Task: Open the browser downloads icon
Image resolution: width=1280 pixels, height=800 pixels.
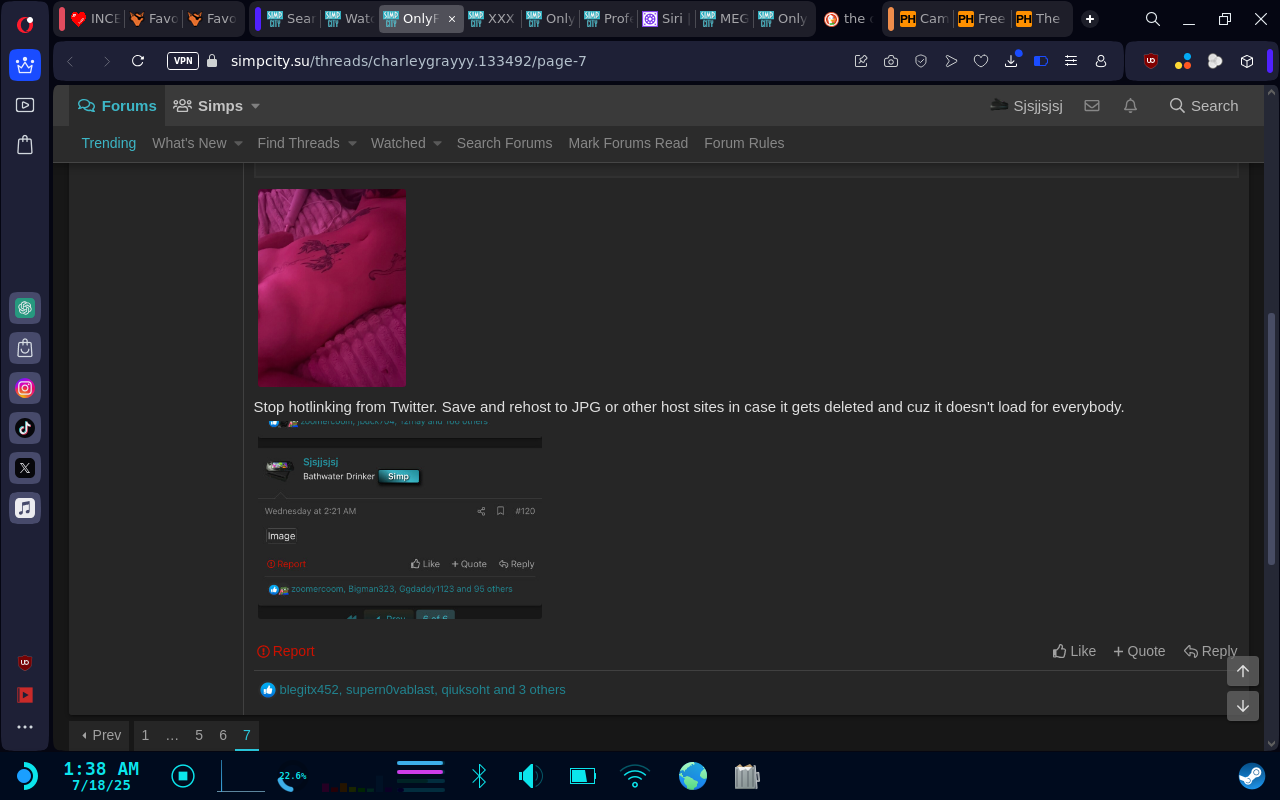Action: coord(1011,61)
